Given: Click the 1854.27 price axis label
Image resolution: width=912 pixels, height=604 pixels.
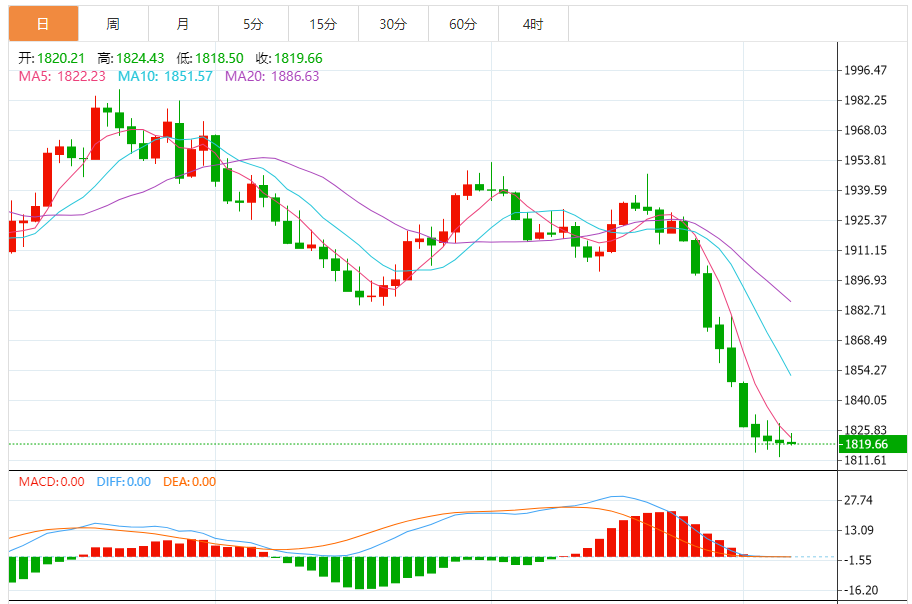Looking at the screenshot, I should pyautogui.click(x=865, y=370).
